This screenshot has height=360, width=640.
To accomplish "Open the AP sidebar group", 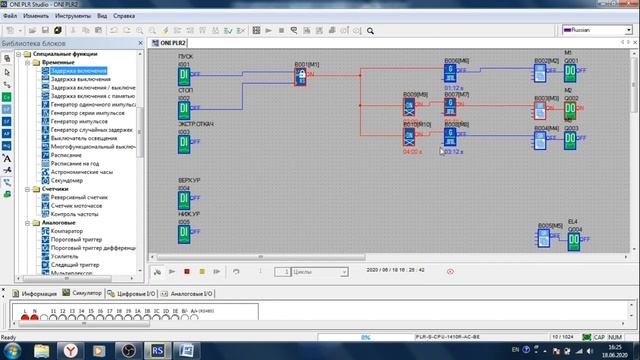I will (7, 133).
